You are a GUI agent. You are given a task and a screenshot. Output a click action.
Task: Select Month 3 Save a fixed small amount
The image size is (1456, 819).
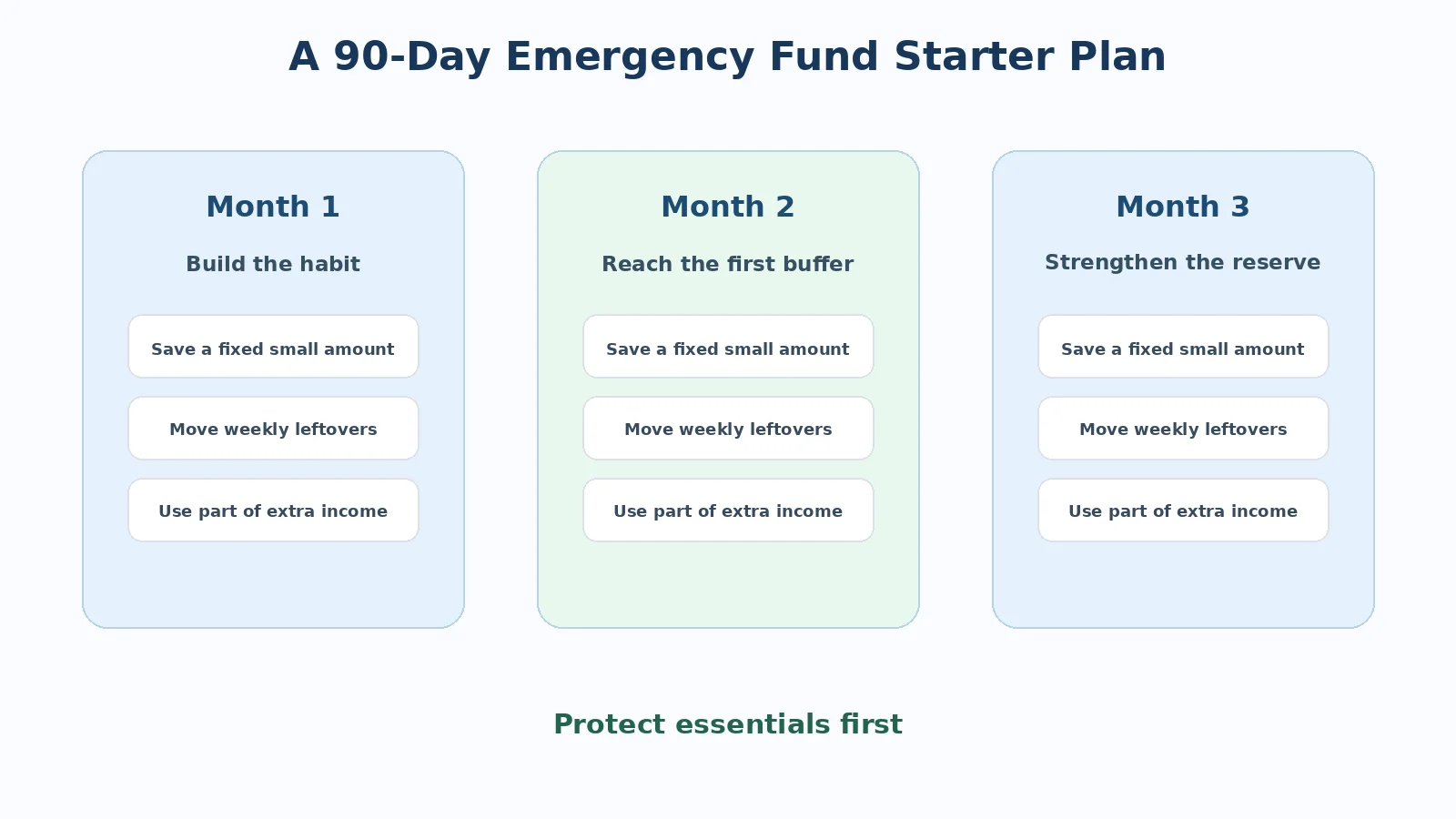tap(1183, 347)
